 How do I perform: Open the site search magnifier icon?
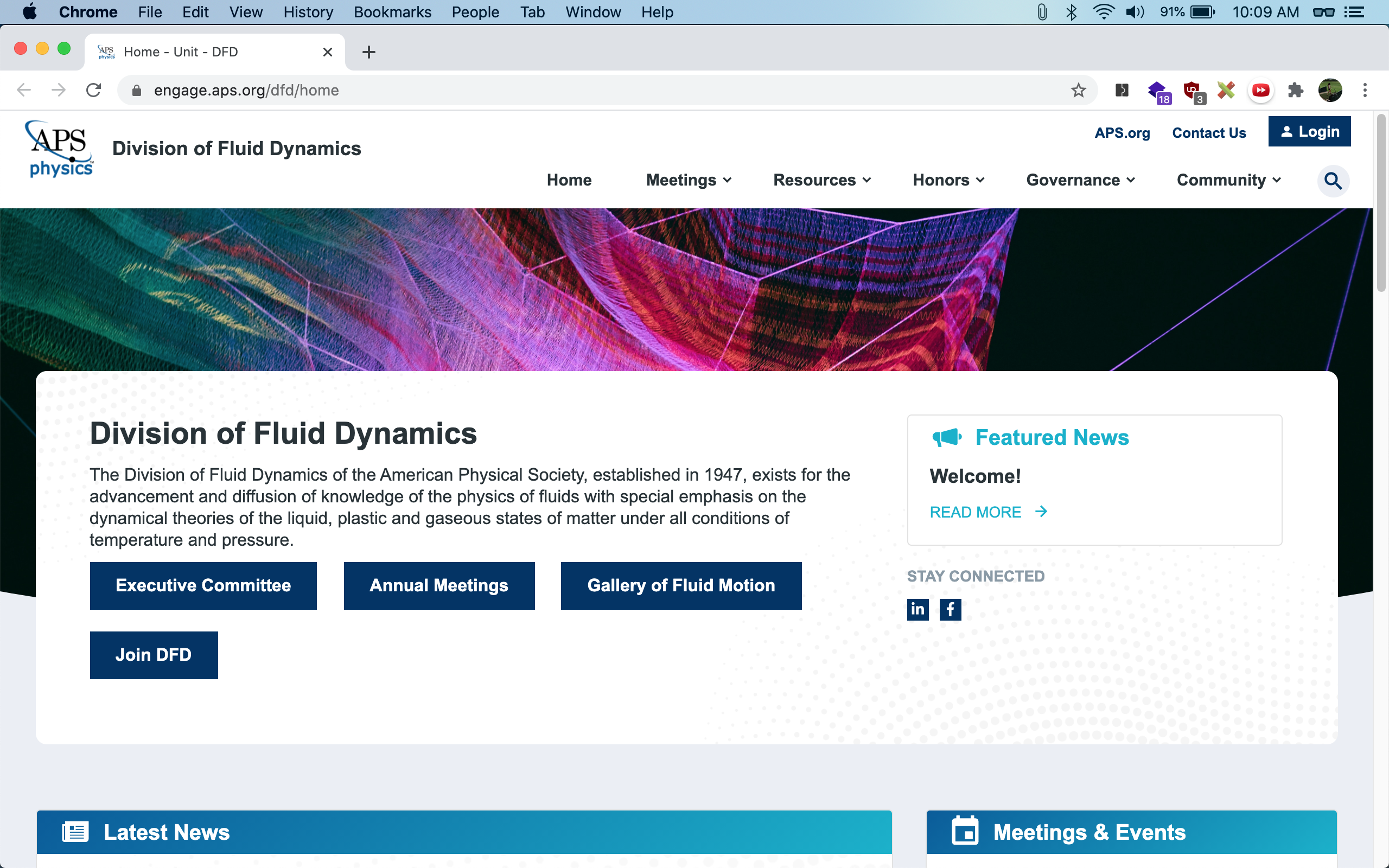(x=1332, y=181)
